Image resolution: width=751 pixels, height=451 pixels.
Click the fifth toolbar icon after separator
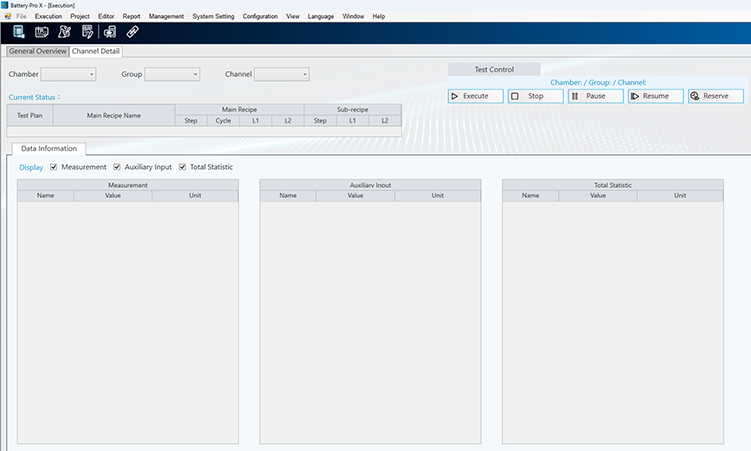[110, 32]
